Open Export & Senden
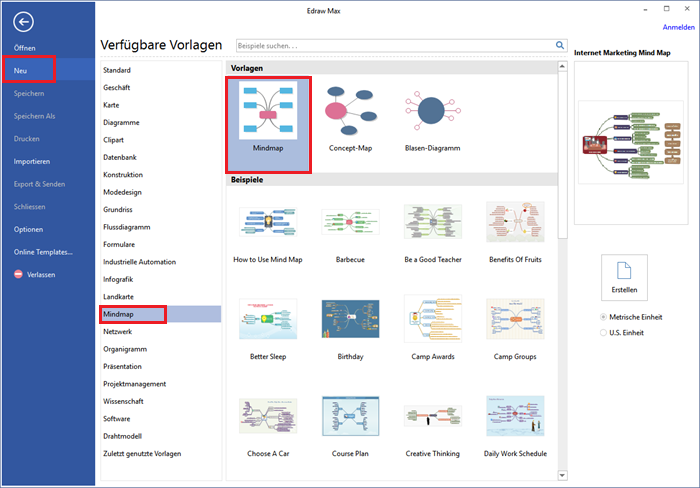This screenshot has height=488, width=700. (x=39, y=184)
